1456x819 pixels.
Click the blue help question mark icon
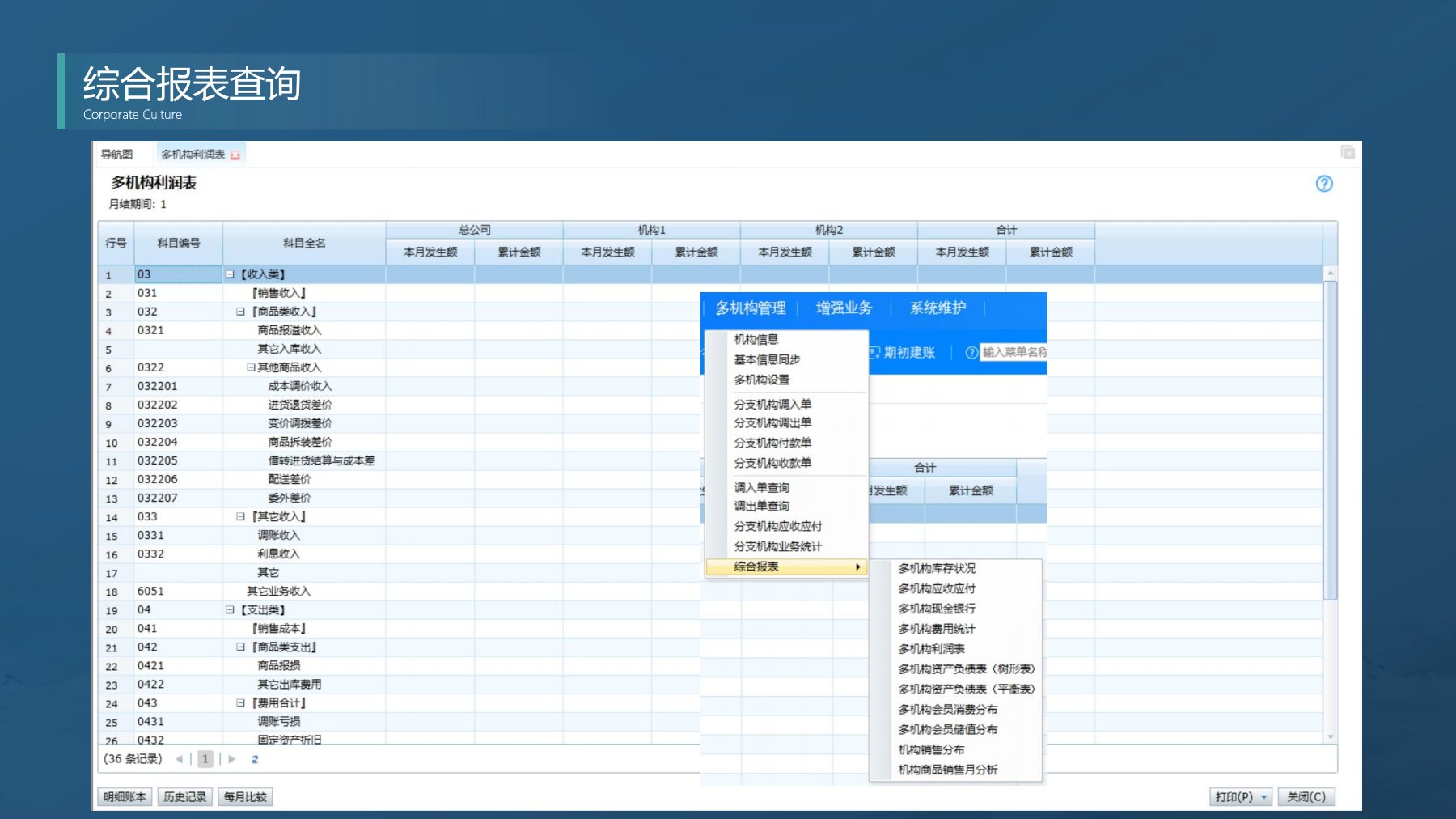tap(1323, 184)
